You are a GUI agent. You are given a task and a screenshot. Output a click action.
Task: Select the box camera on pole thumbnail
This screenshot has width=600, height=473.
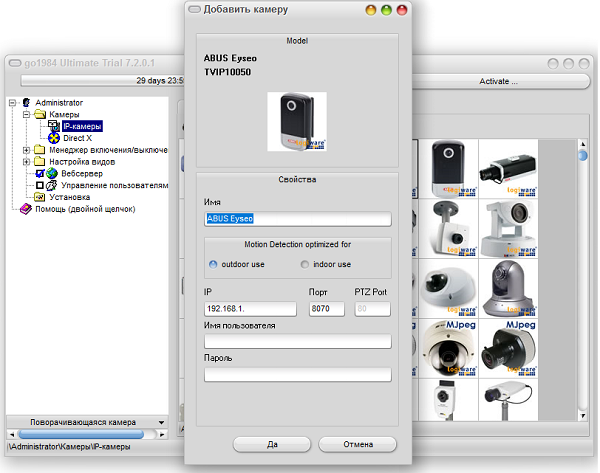click(509, 400)
